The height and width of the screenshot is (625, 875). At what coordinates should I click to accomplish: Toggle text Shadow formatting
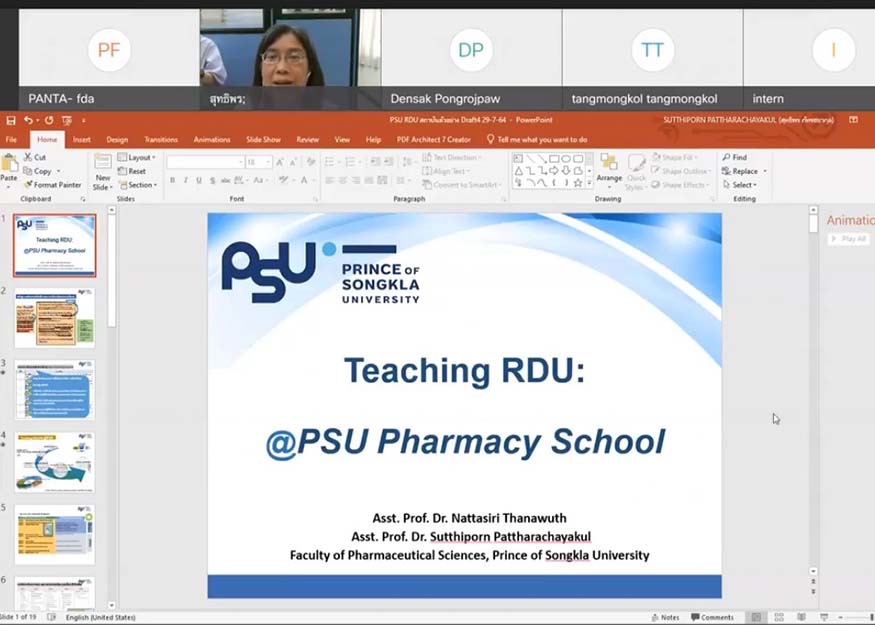click(x=213, y=180)
